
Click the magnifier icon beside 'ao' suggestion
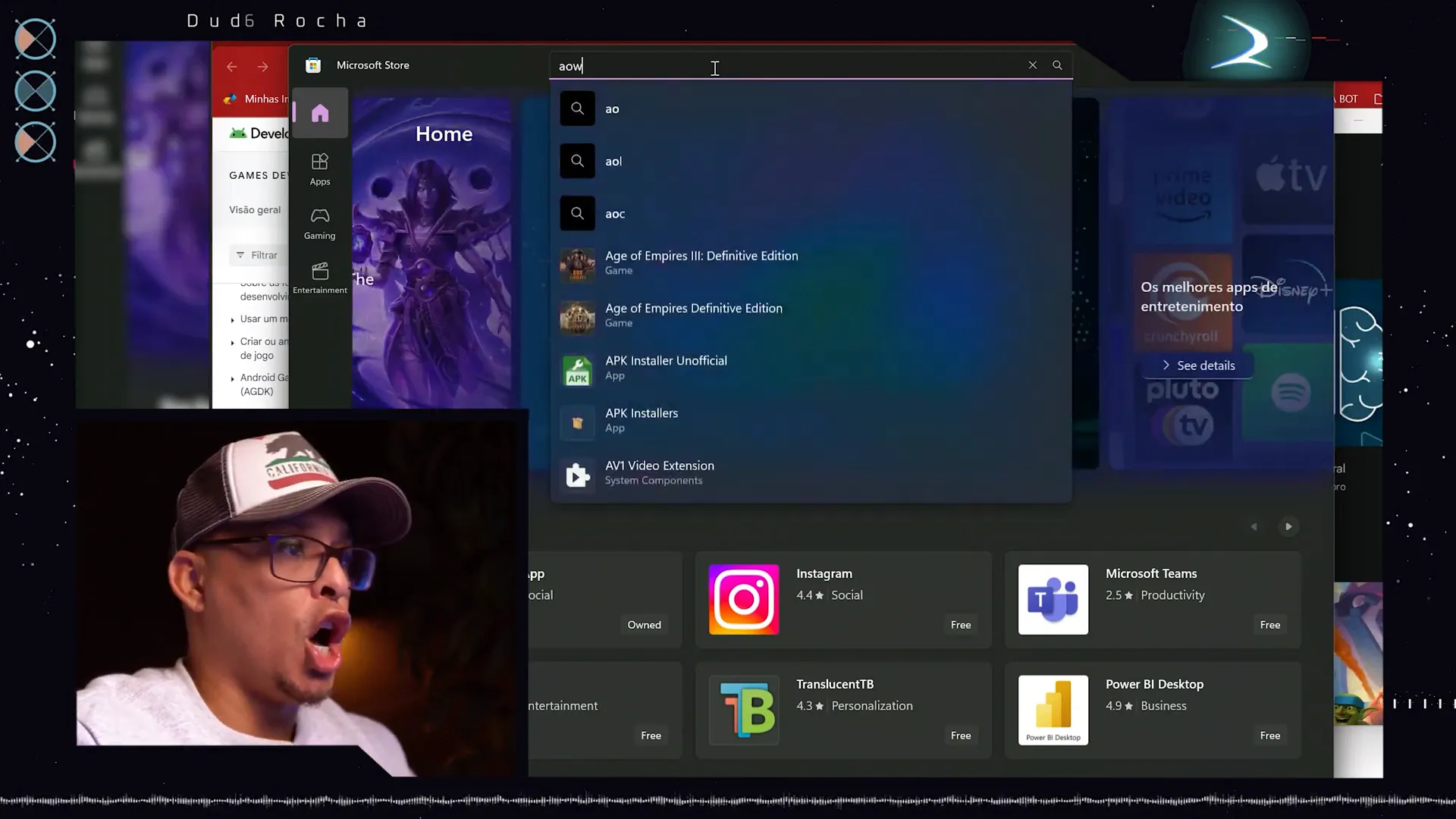click(577, 108)
